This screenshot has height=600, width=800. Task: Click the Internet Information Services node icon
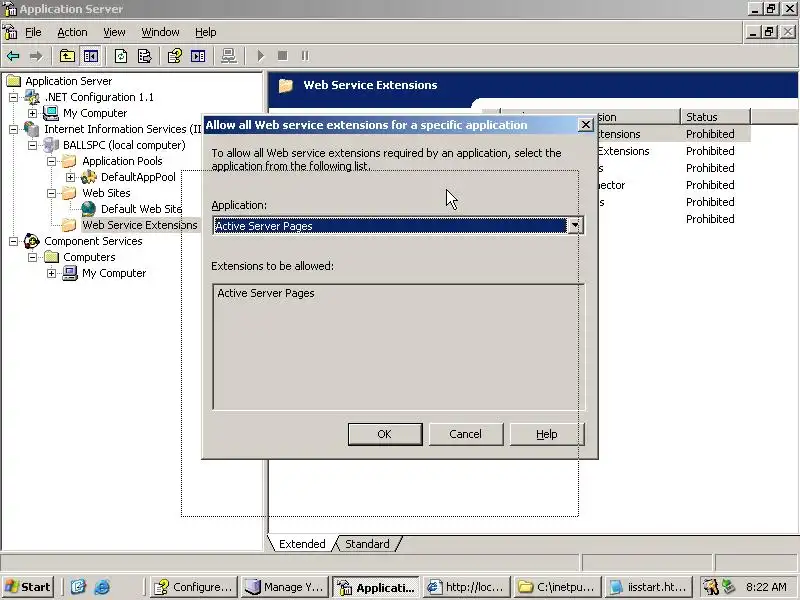pyautogui.click(x=32, y=129)
